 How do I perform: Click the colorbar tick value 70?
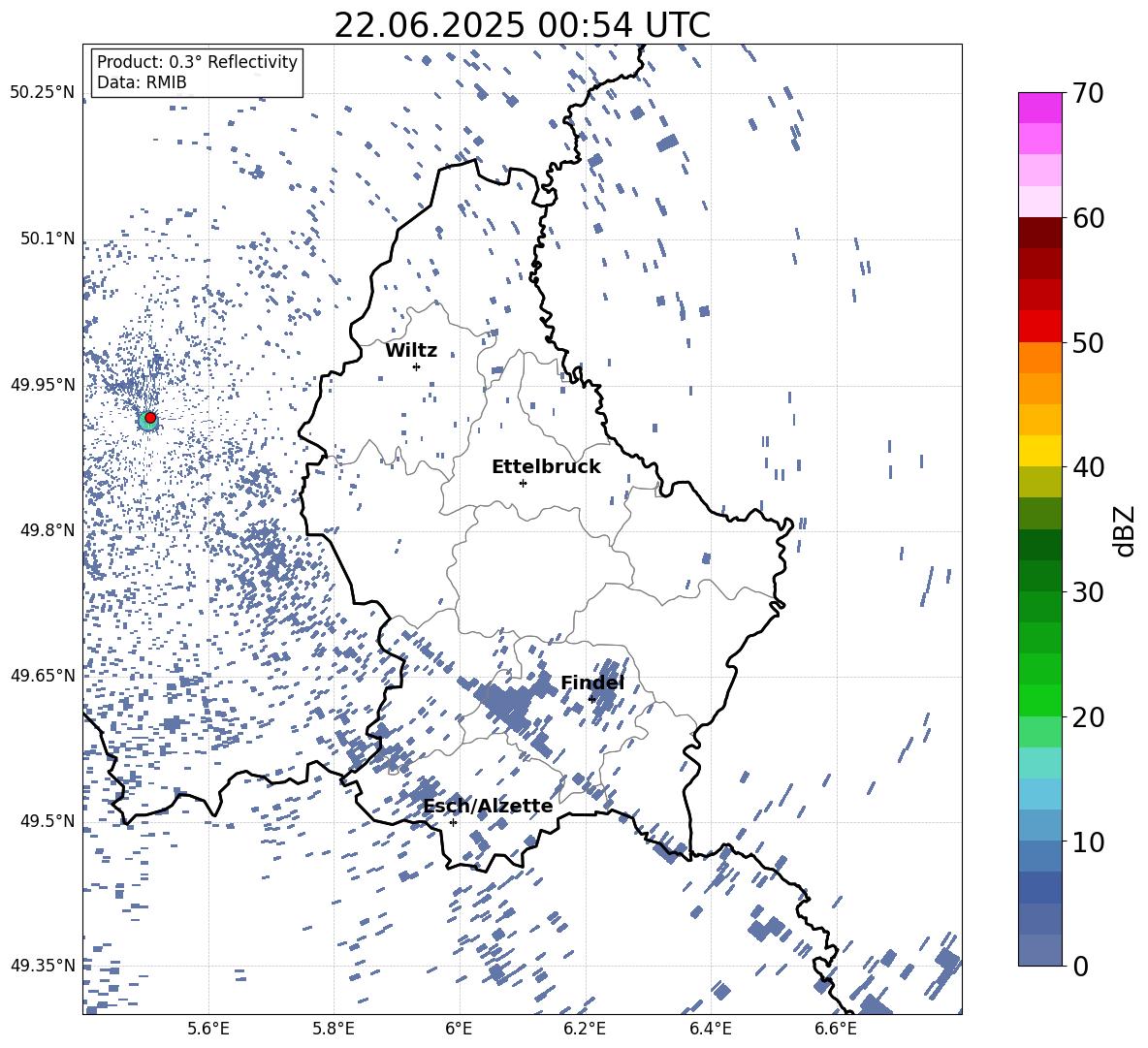click(1088, 93)
